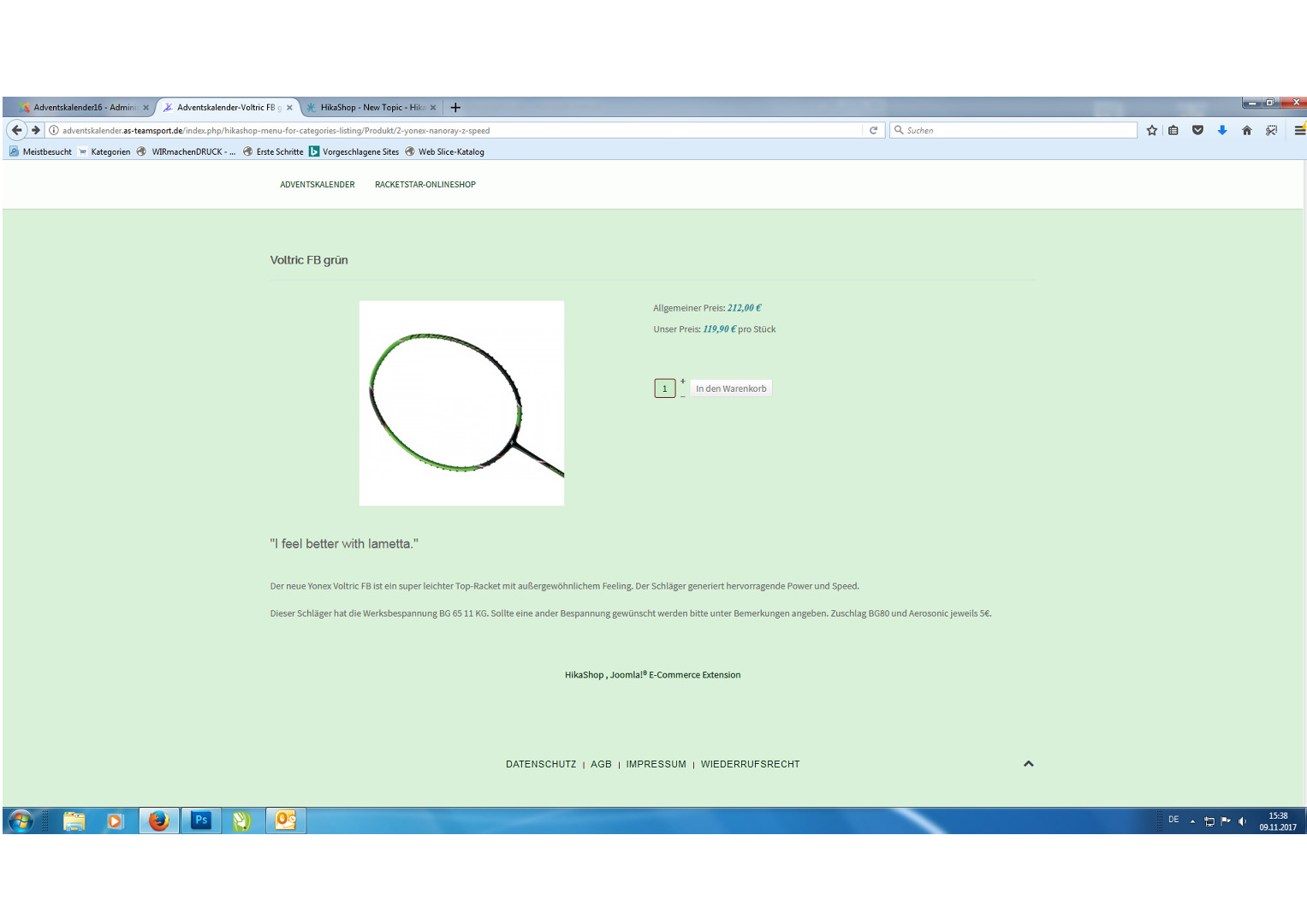The image size is (1307, 924).
Task: Open the AGB footer link
Action: pyautogui.click(x=601, y=764)
